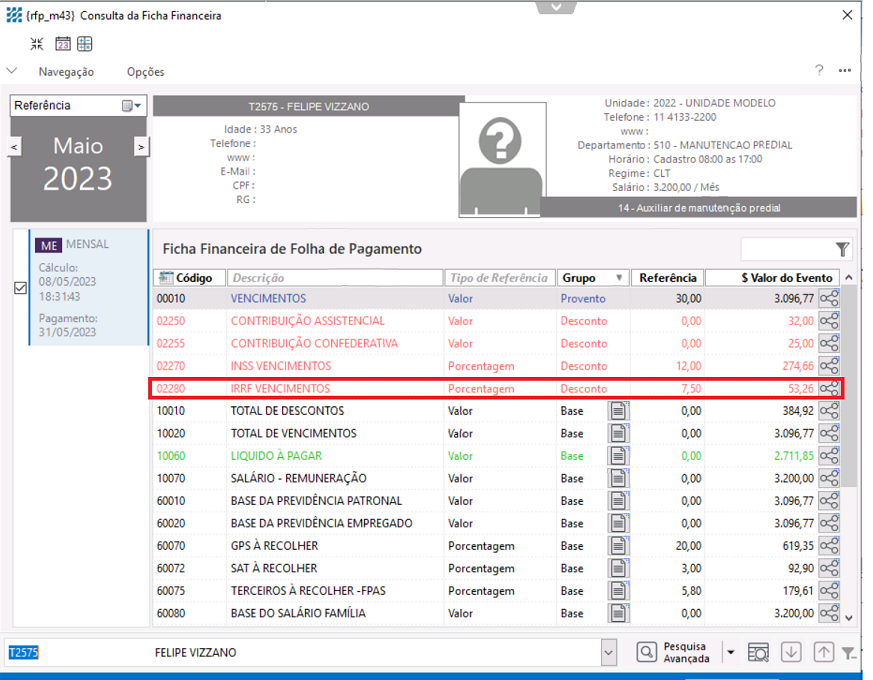The height and width of the screenshot is (680, 873).
Task: Click share icon on TOTAL DE DESCONTOS row
Action: click(x=829, y=411)
